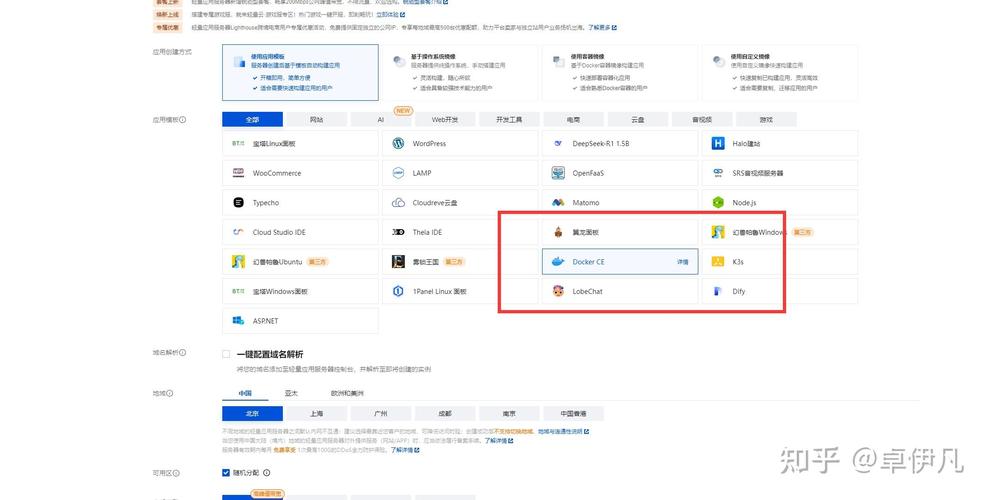Select the 使用容器镜像 creation method card

click(x=620, y=73)
